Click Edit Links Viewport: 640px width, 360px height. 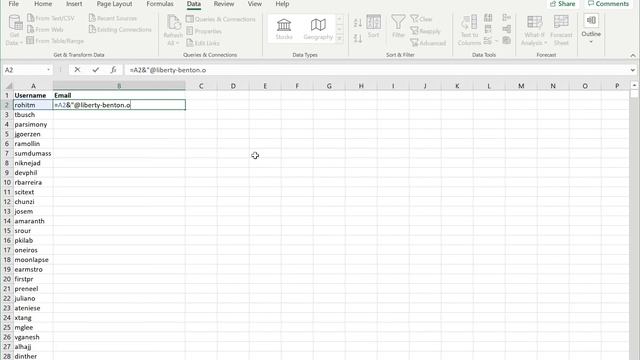[203, 43]
